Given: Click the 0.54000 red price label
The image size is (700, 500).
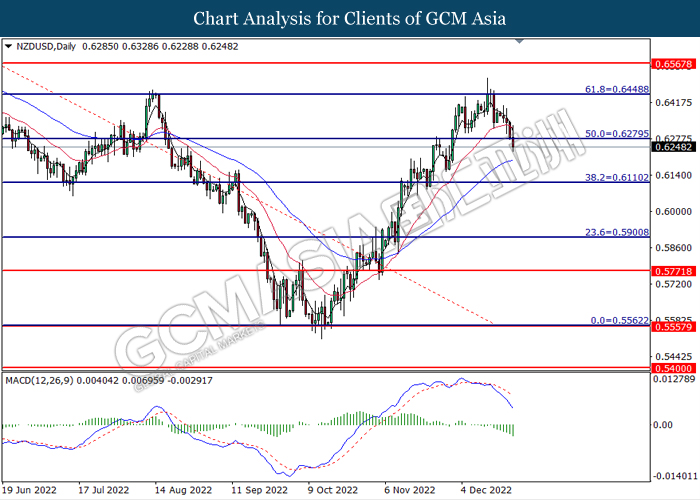Looking at the screenshot, I should [x=674, y=368].
